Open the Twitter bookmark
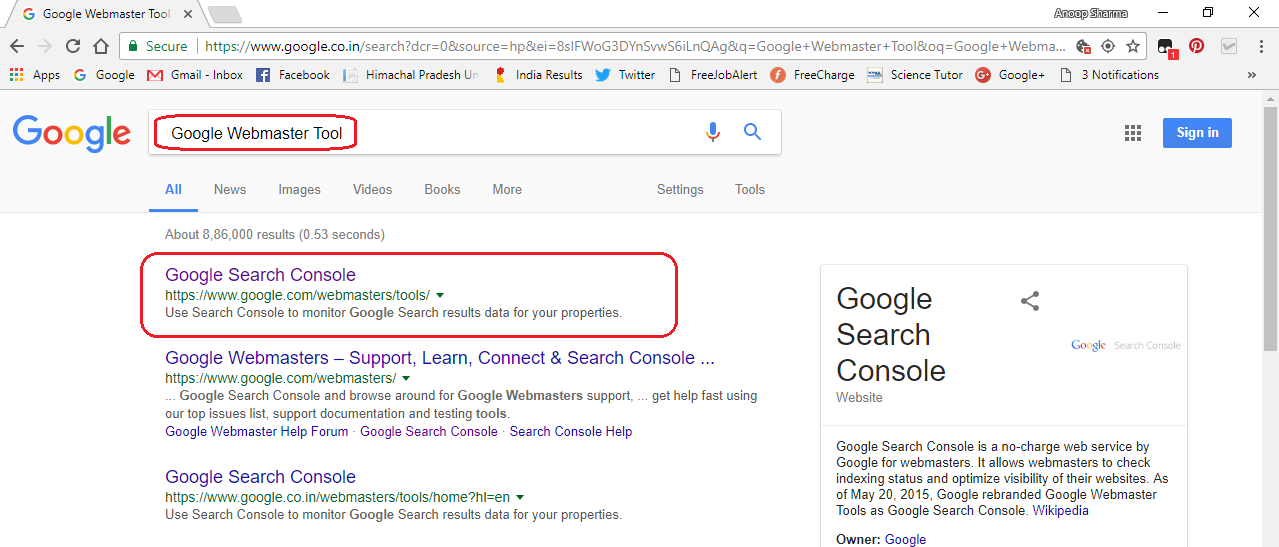Viewport: 1279px width, 547px height. 625,75
